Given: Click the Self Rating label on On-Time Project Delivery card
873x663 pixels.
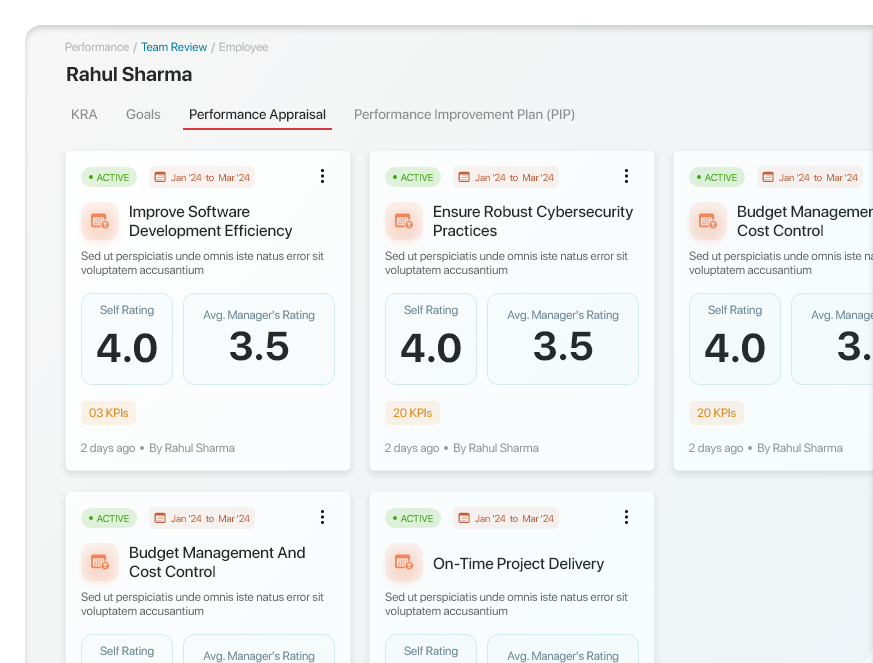Looking at the screenshot, I should [x=431, y=651].
